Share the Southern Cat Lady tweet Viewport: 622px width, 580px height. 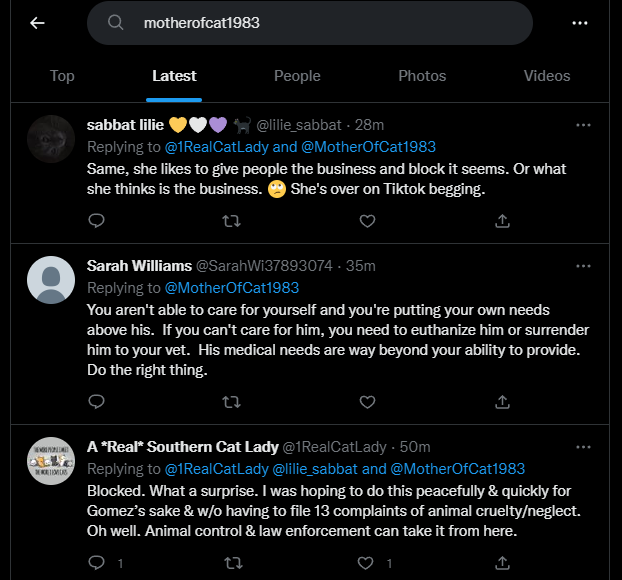(x=502, y=563)
